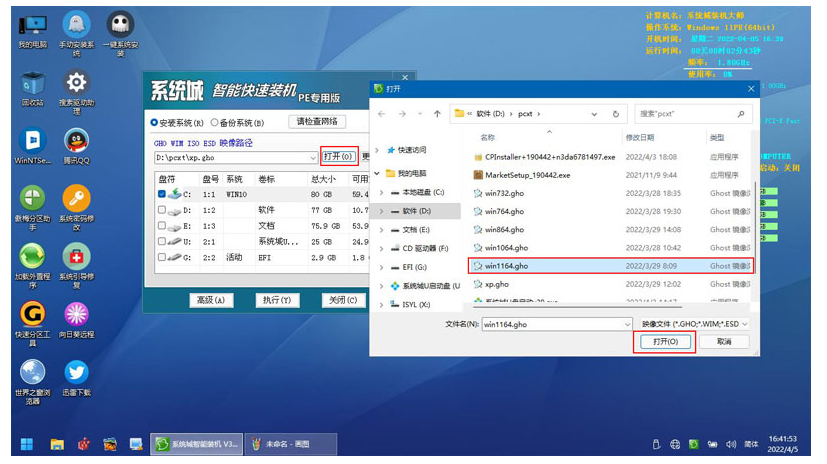Open the image path D:\pcxt\xp.gho dropdown
The width and height of the screenshot is (827, 464).
point(312,157)
